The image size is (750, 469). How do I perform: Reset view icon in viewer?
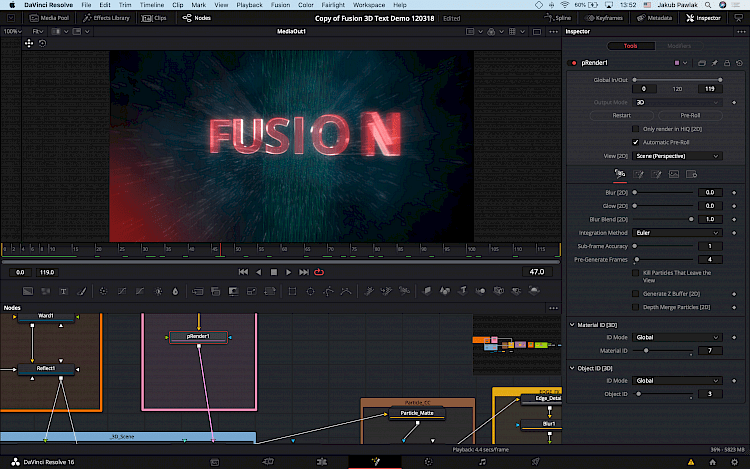coord(42,43)
